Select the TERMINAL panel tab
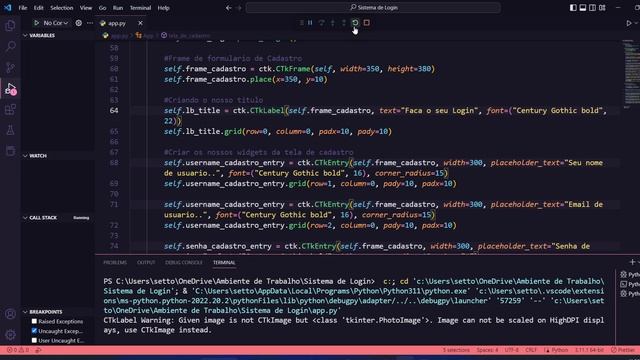This screenshot has height=360, width=640. click(x=224, y=262)
